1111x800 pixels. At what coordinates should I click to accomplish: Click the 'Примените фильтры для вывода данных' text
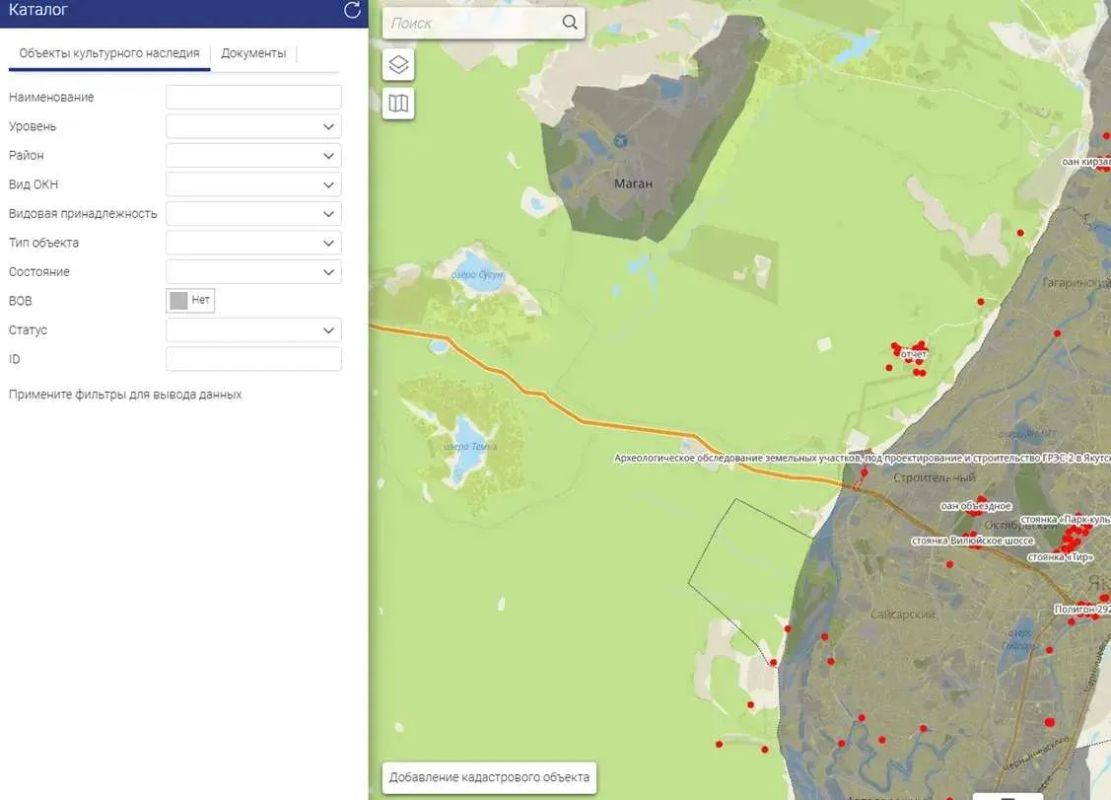(x=125, y=395)
